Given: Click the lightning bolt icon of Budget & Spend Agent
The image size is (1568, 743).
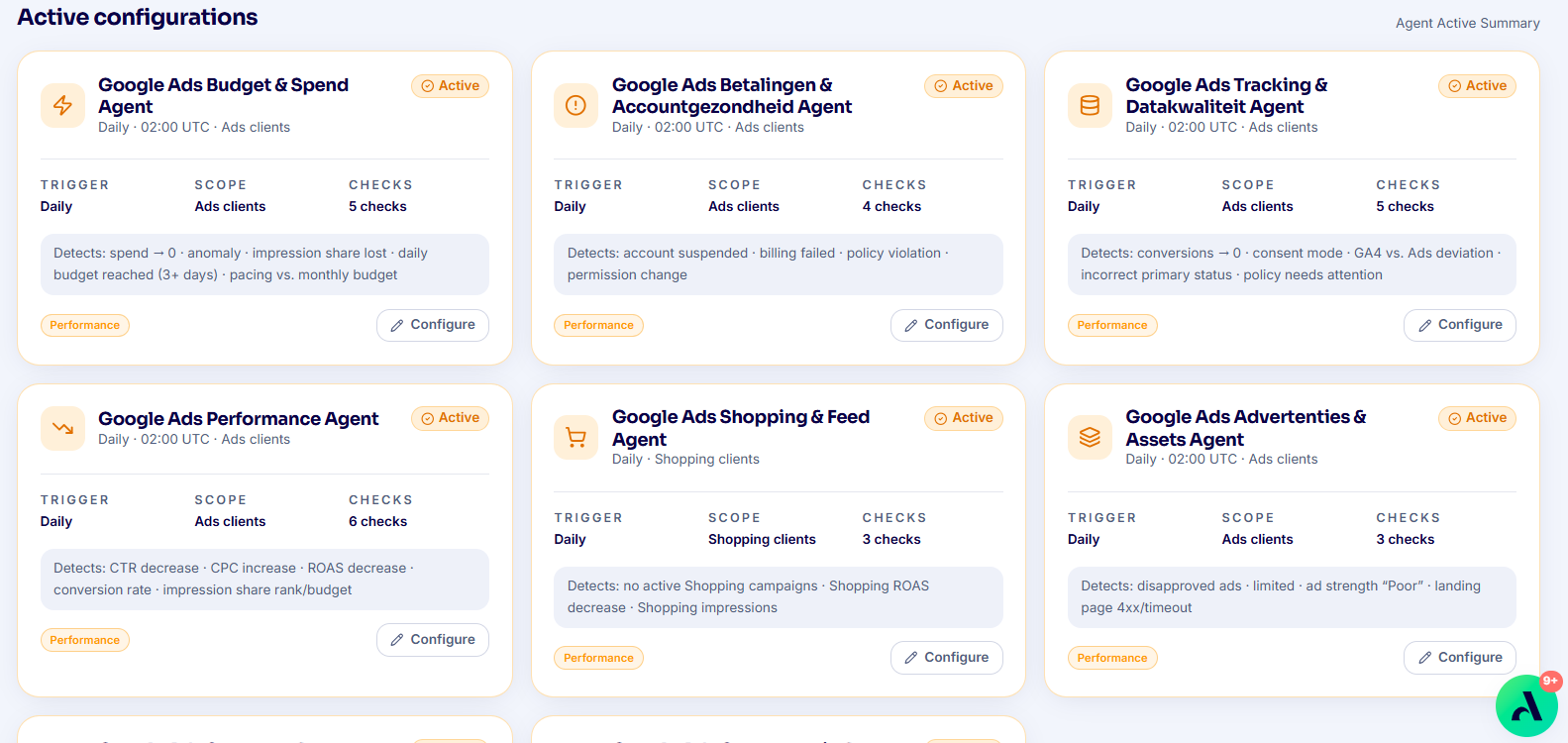Looking at the screenshot, I should tap(62, 106).
